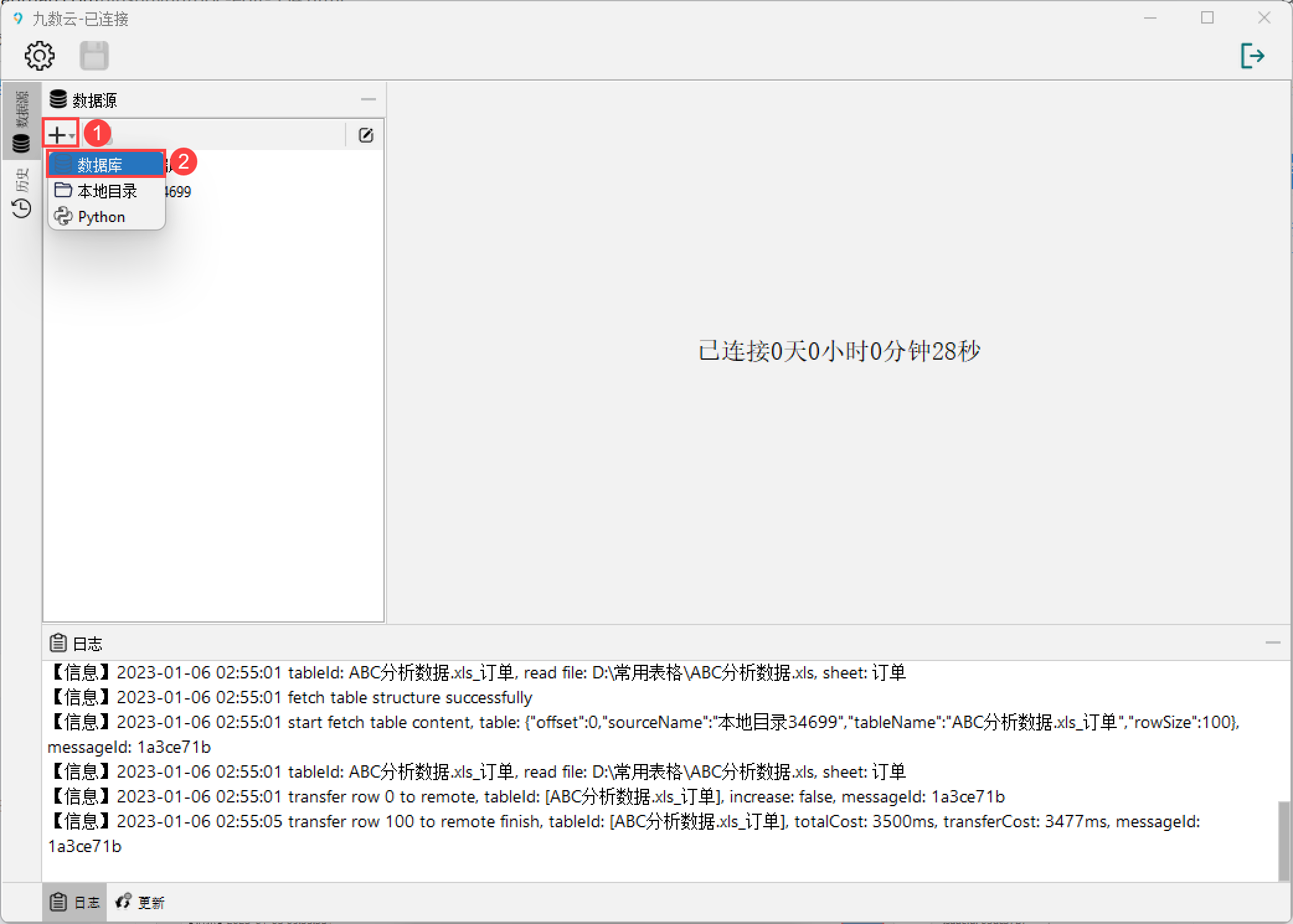The image size is (1293, 924).
Task: Click the log panel vertical scrollbar
Action: click(1284, 840)
